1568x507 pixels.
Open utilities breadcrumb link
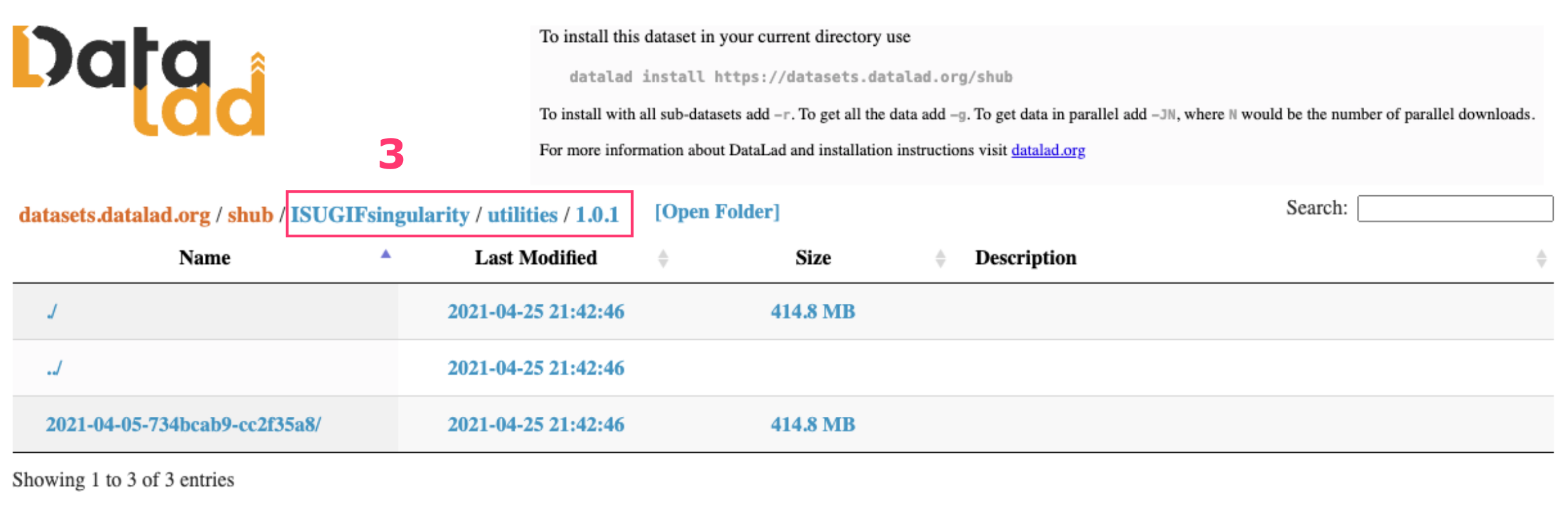[522, 215]
